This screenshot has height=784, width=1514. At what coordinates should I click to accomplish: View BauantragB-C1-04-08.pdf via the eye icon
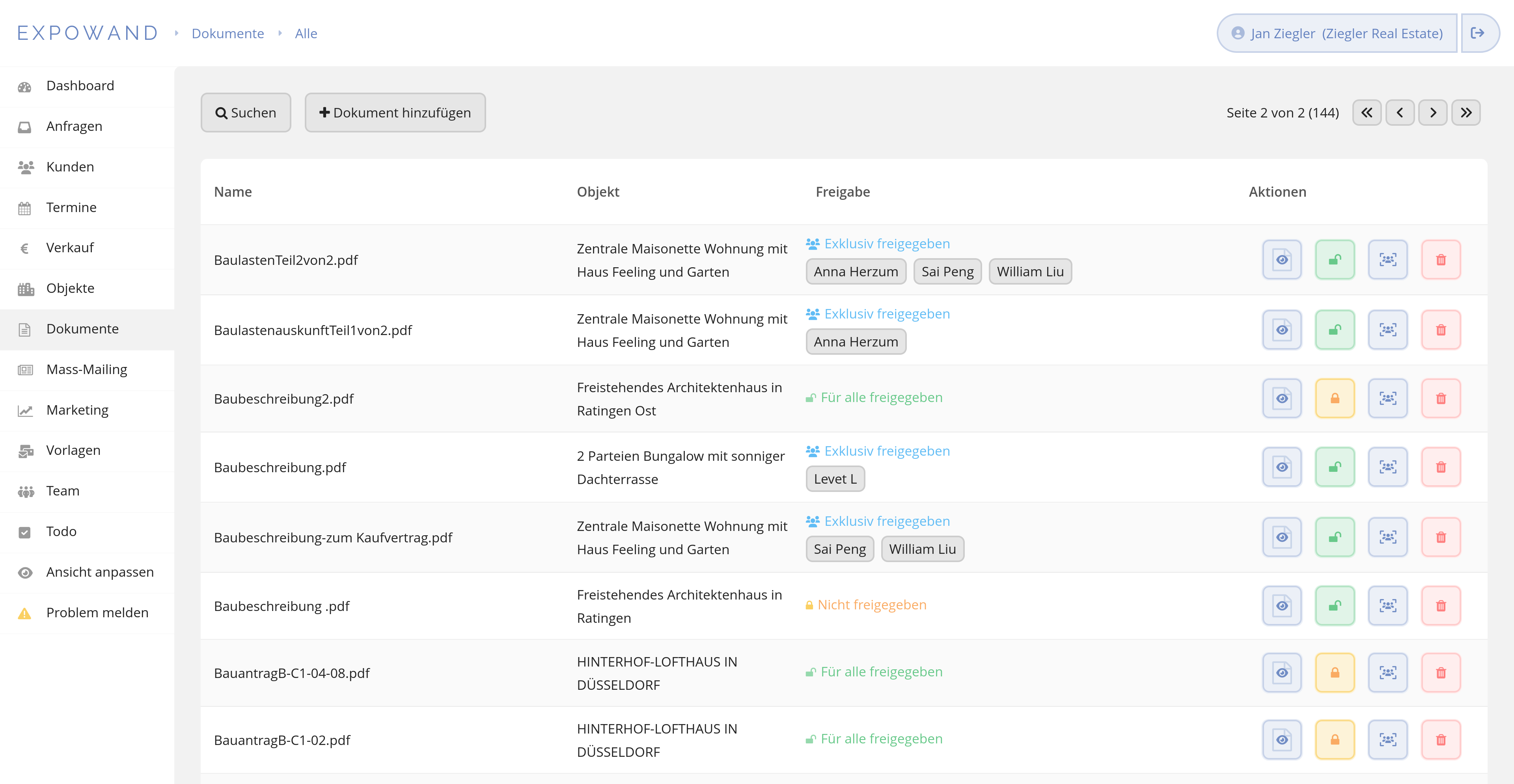pos(1282,673)
